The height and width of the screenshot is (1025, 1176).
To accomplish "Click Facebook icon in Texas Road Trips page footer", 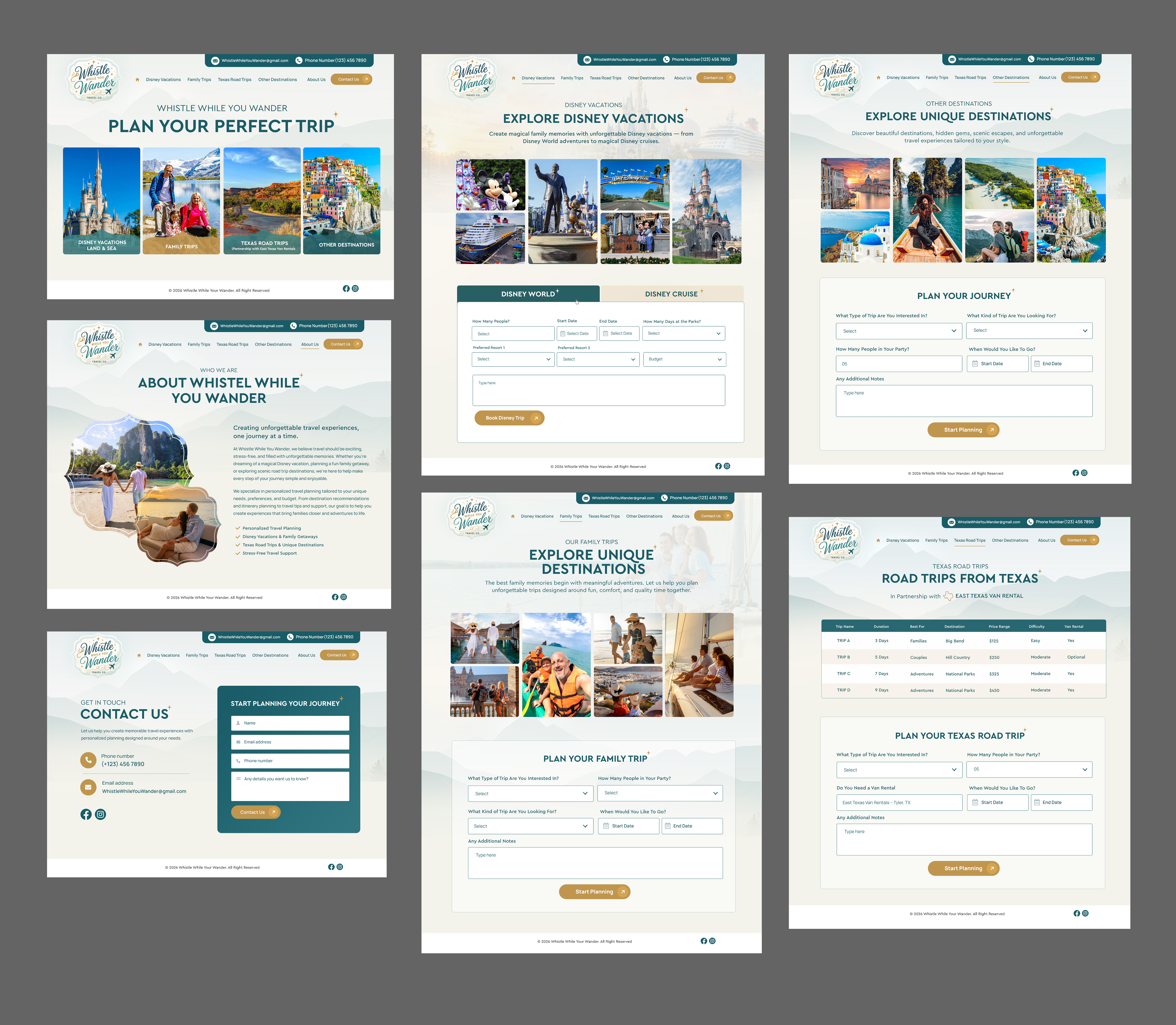I will 1077,914.
